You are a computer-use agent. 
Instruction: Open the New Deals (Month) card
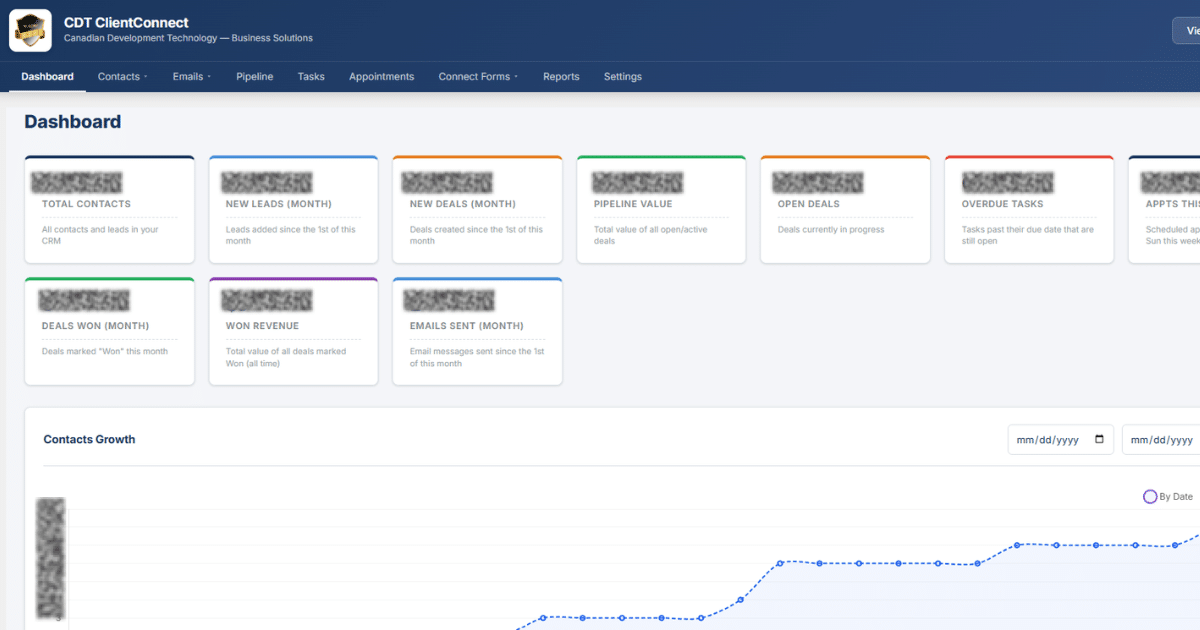point(478,210)
